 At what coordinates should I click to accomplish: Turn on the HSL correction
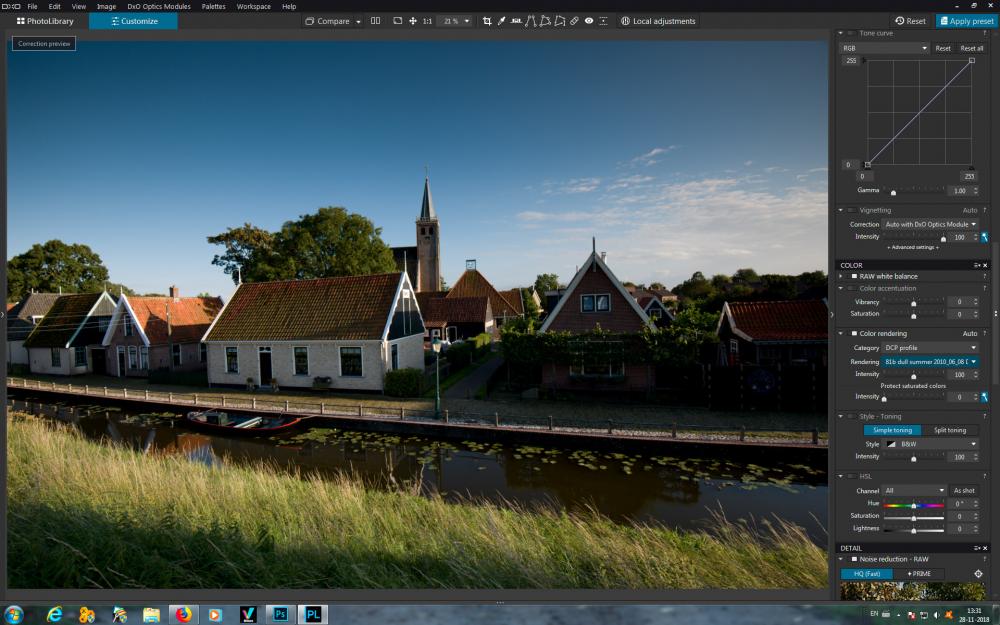click(851, 476)
